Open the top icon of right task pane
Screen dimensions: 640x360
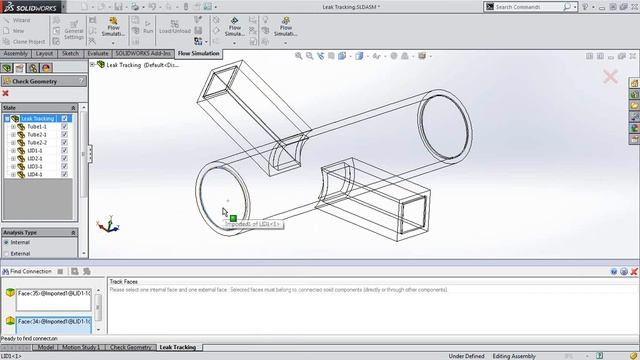634,83
